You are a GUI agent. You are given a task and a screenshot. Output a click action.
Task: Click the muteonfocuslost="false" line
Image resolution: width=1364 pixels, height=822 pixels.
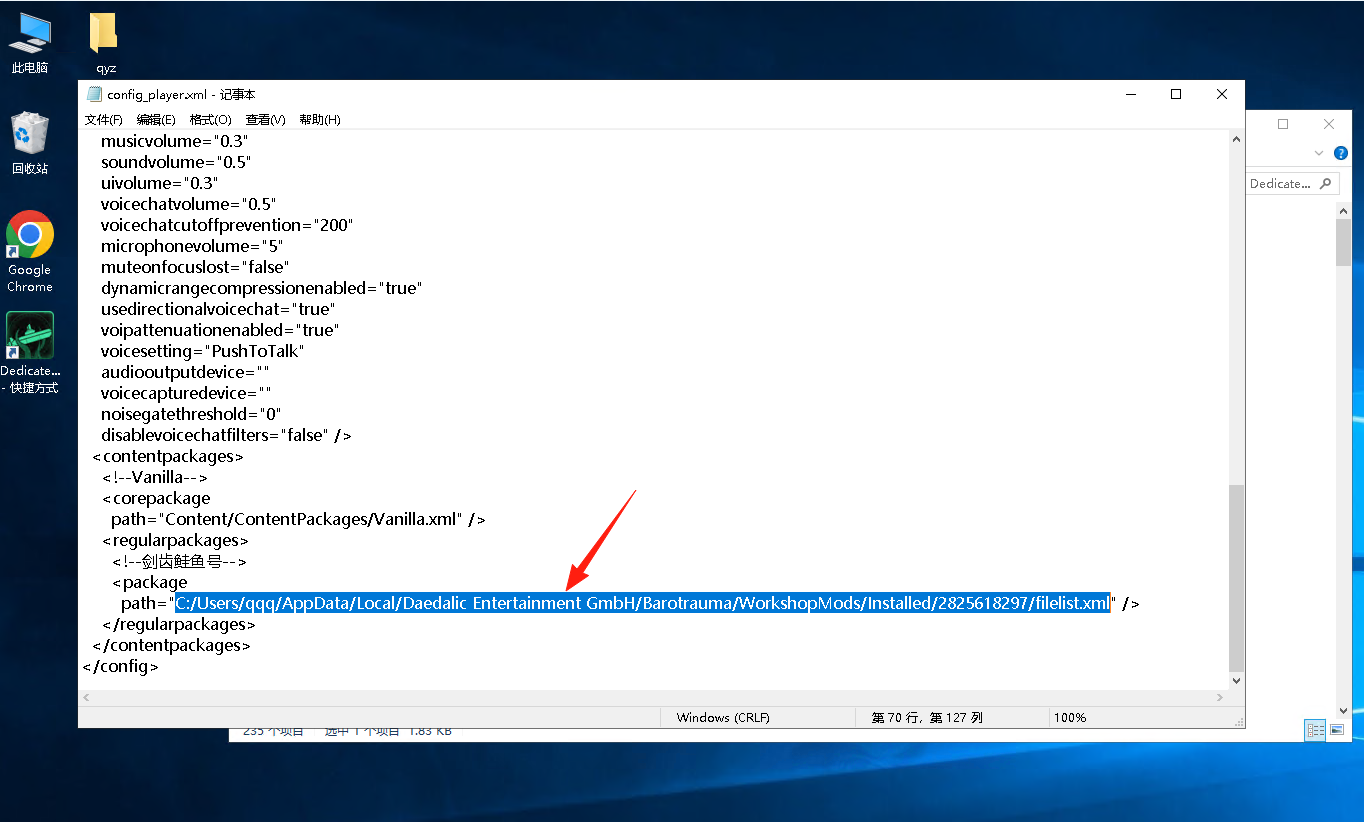(x=195, y=267)
